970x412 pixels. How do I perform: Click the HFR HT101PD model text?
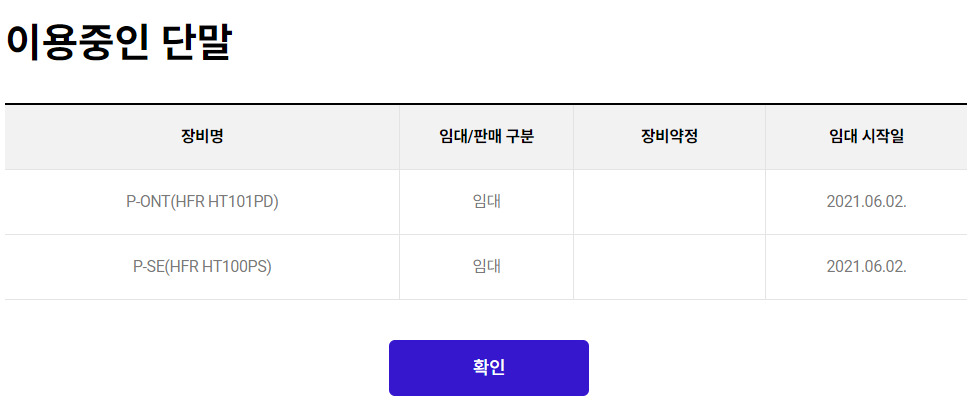tap(225, 202)
